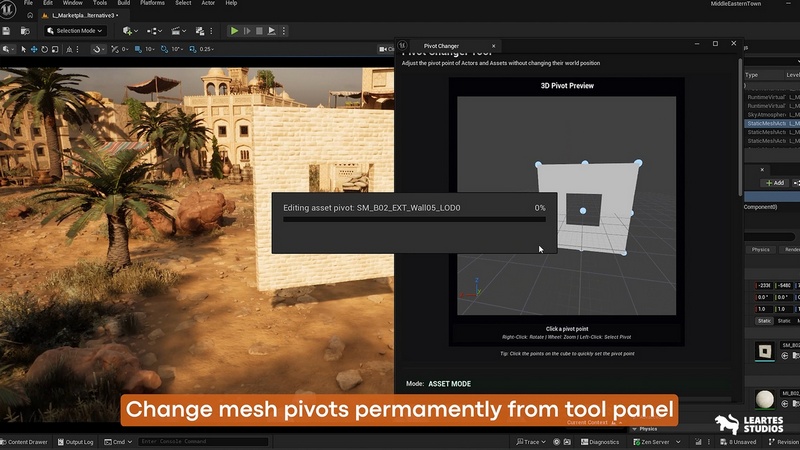Switch to the Pivot Changer tab

[441, 45]
